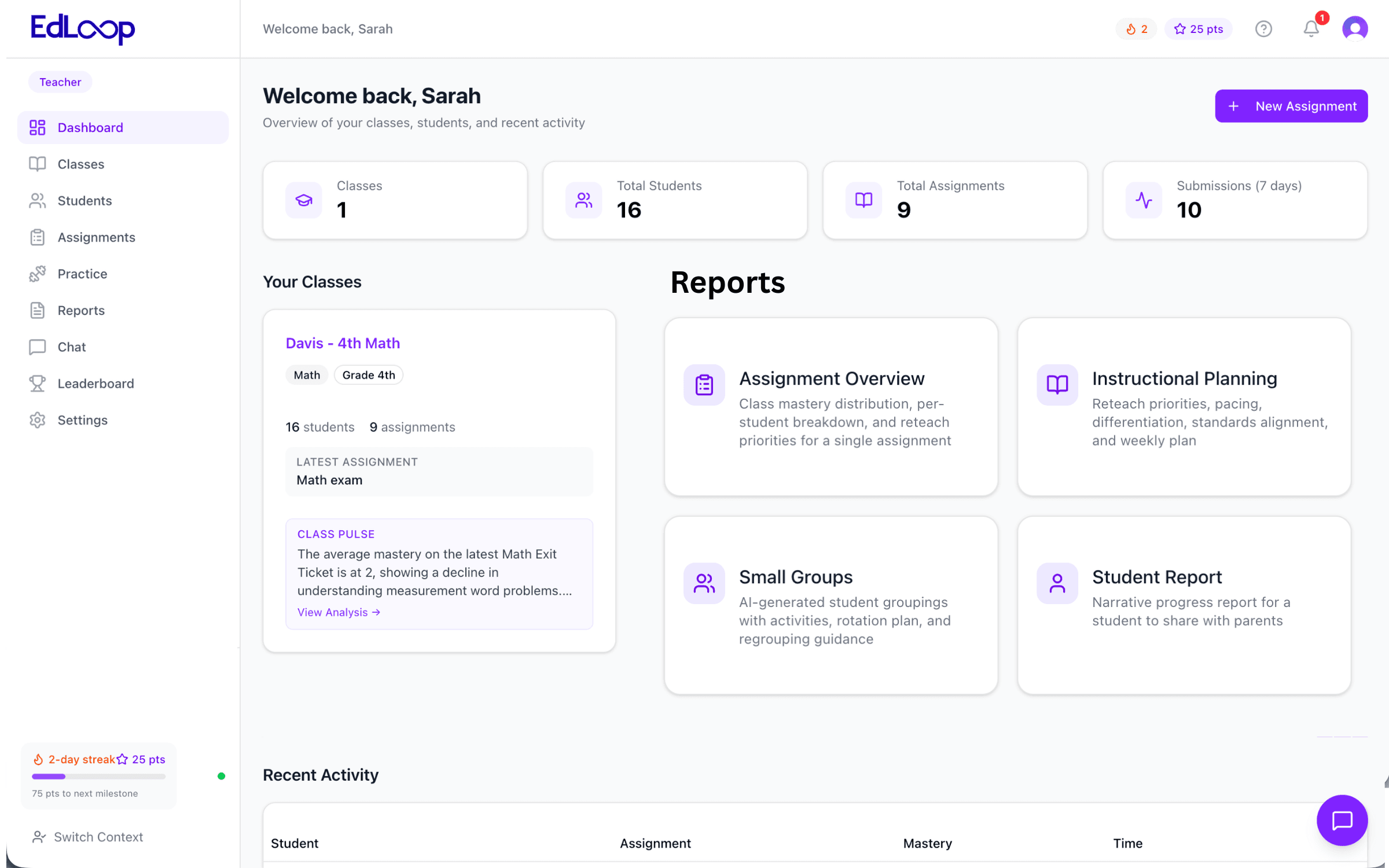Click the Chat bubble icon in sidebar
Screen dimensions: 1389x868
pyautogui.click(x=37, y=347)
